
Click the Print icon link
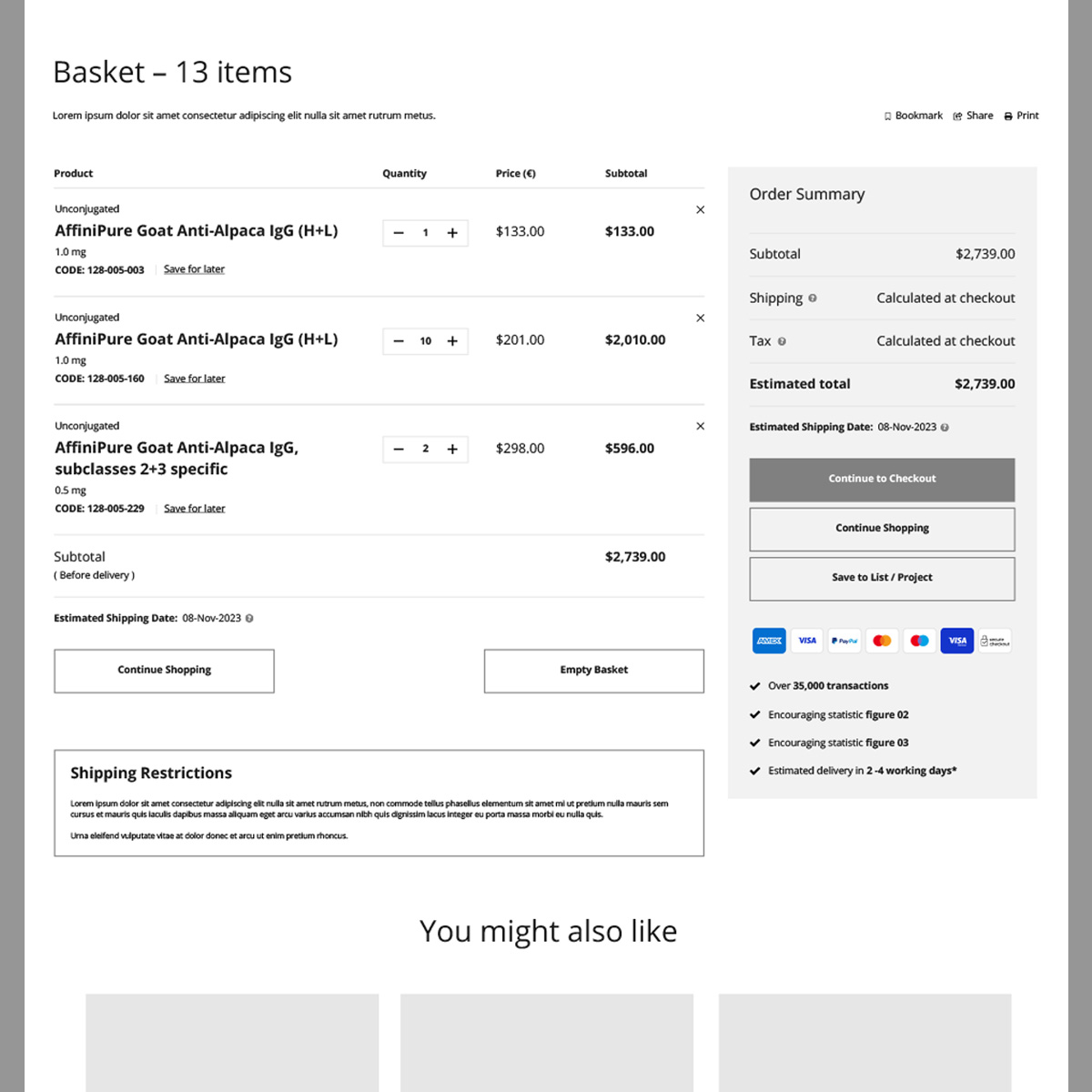[x=1022, y=116]
